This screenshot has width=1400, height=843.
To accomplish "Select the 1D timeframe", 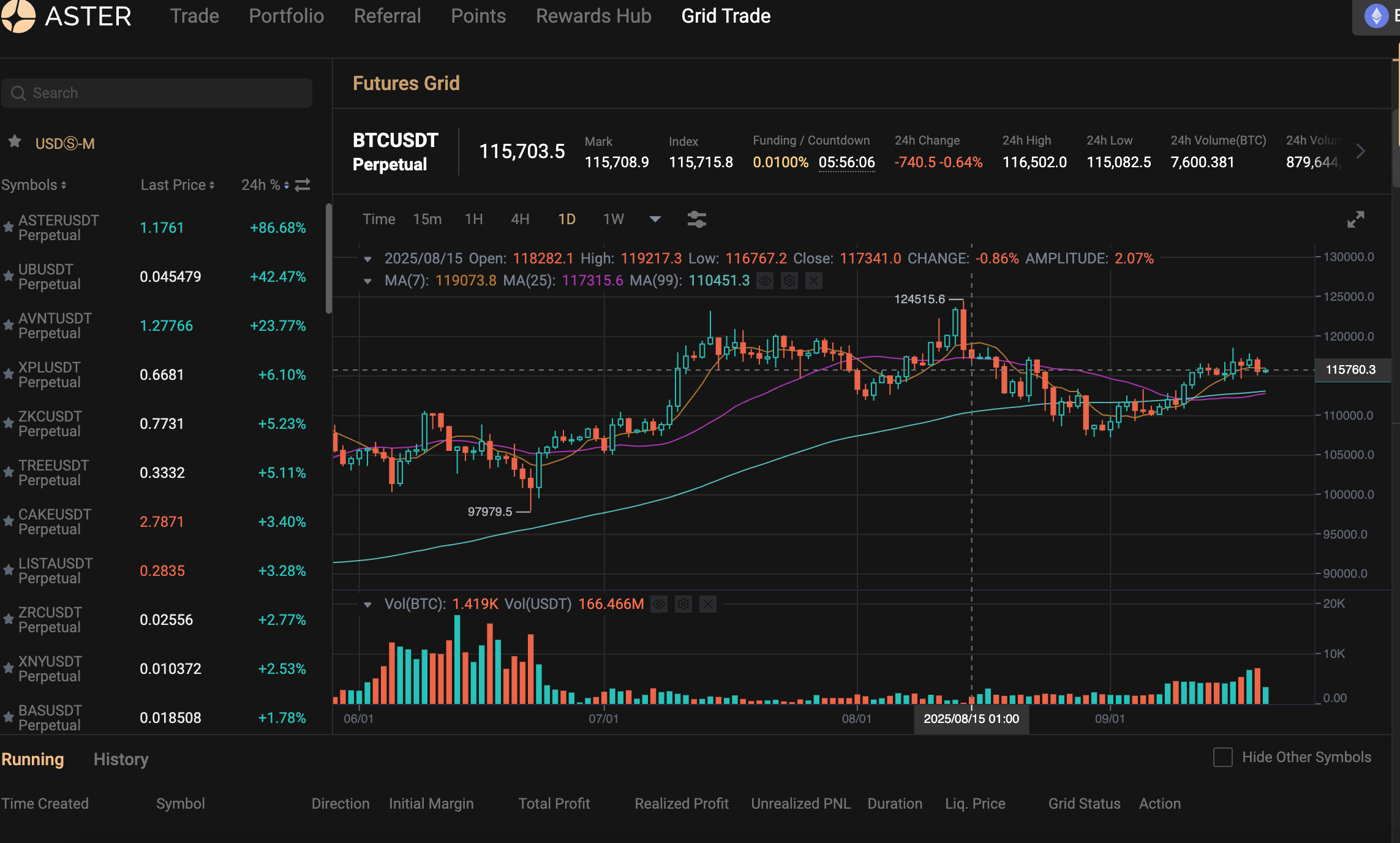I will click(566, 219).
